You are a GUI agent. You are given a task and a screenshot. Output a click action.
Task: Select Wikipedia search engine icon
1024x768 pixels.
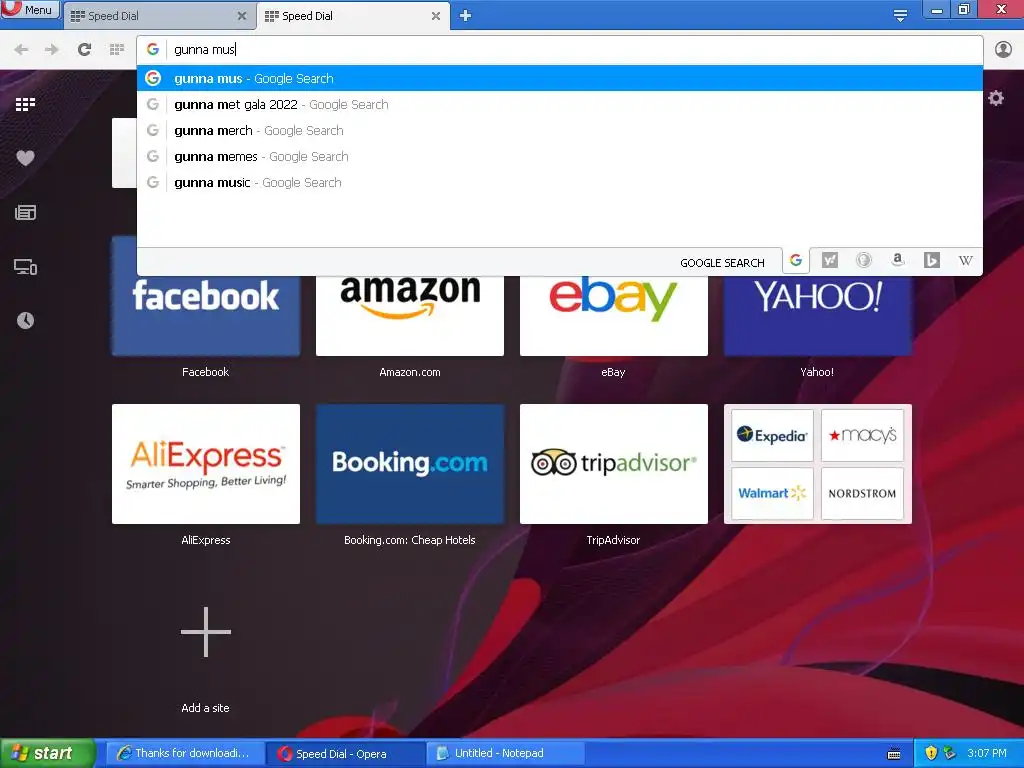point(965,261)
